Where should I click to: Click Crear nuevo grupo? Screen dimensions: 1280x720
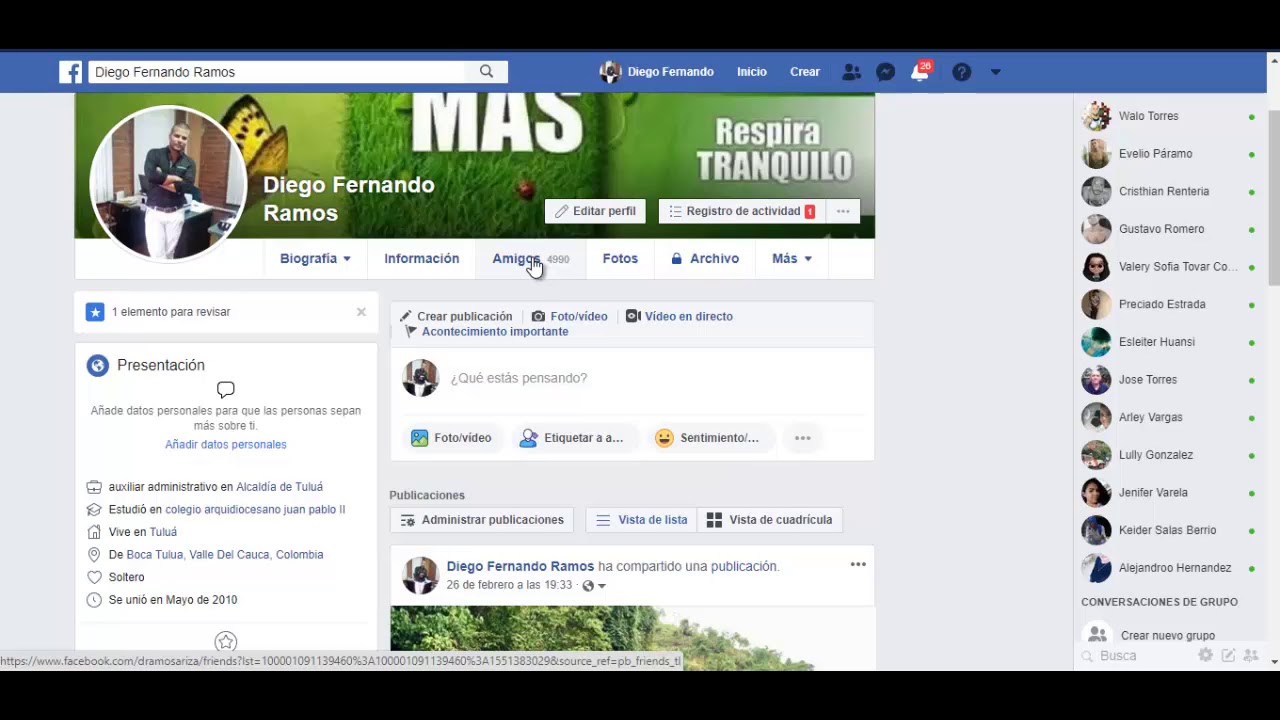(1168, 635)
